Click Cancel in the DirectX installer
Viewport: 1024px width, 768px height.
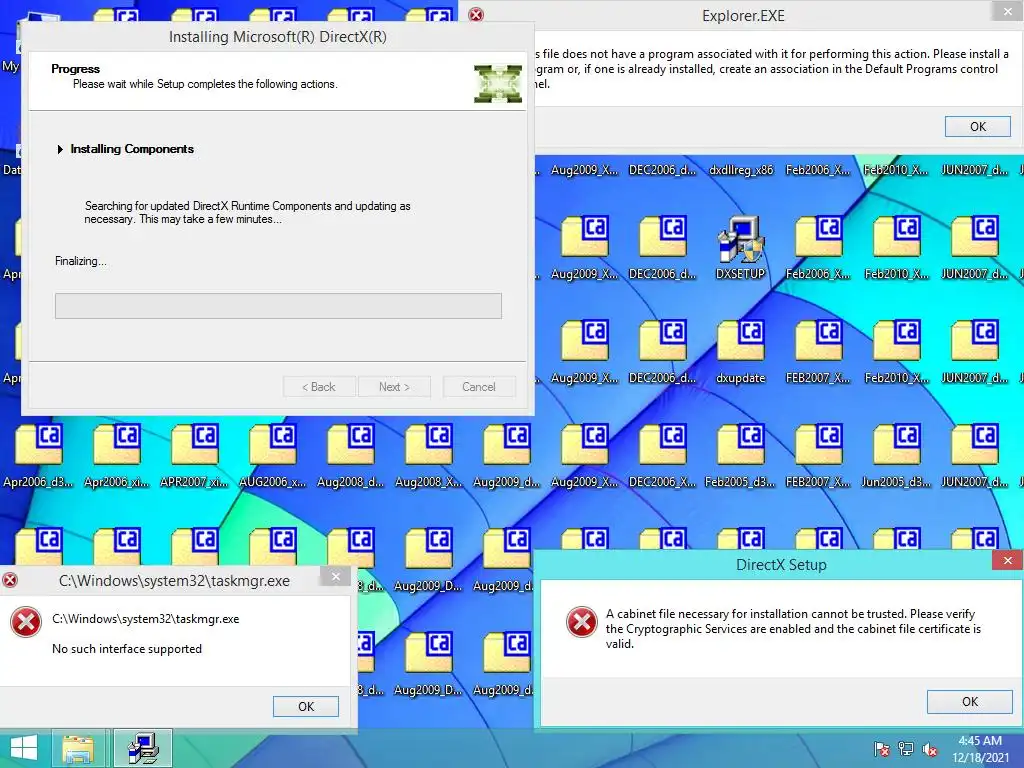click(479, 387)
